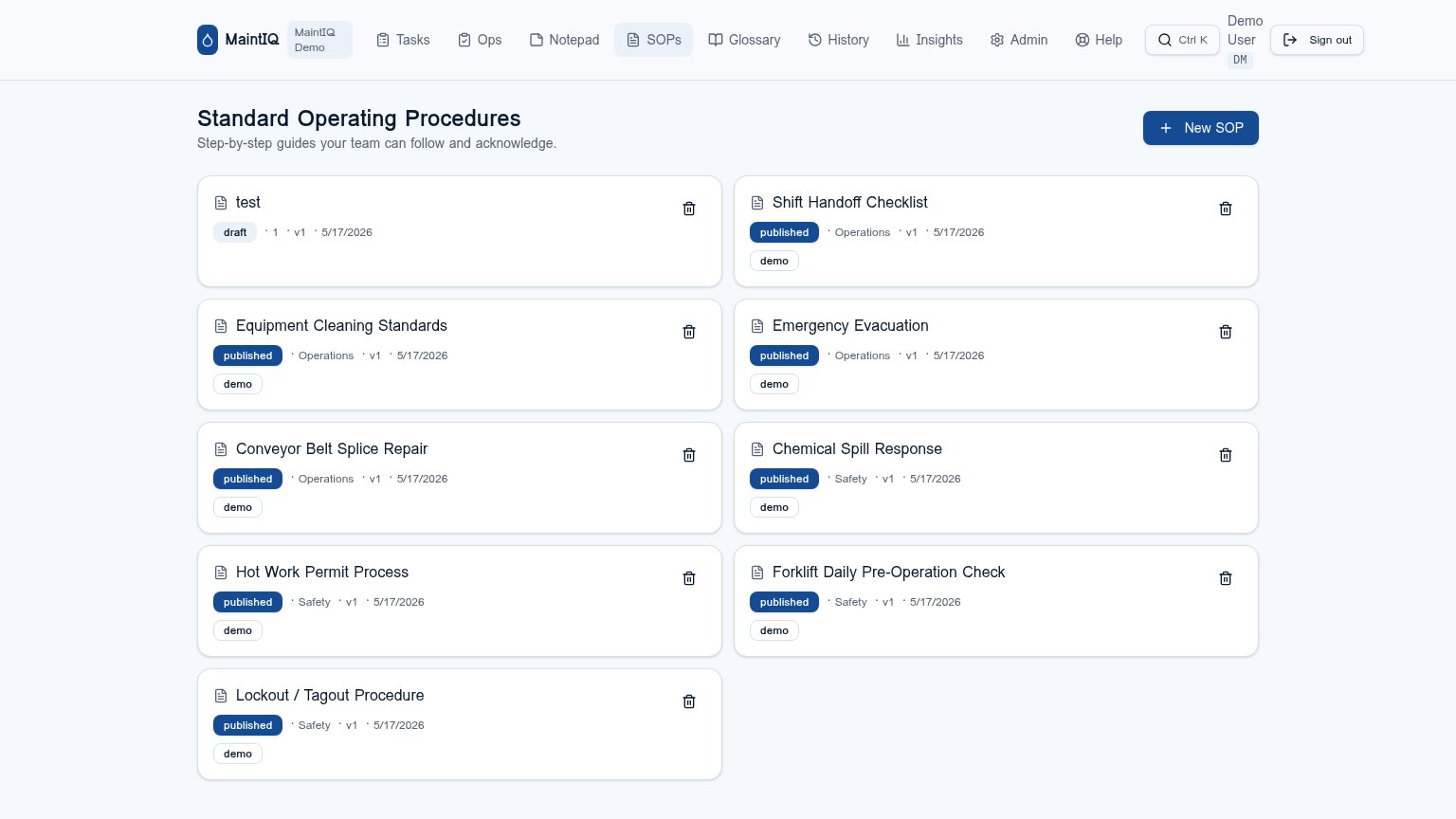Open the Glossary page
This screenshot has width=1456, height=819.
point(745,40)
